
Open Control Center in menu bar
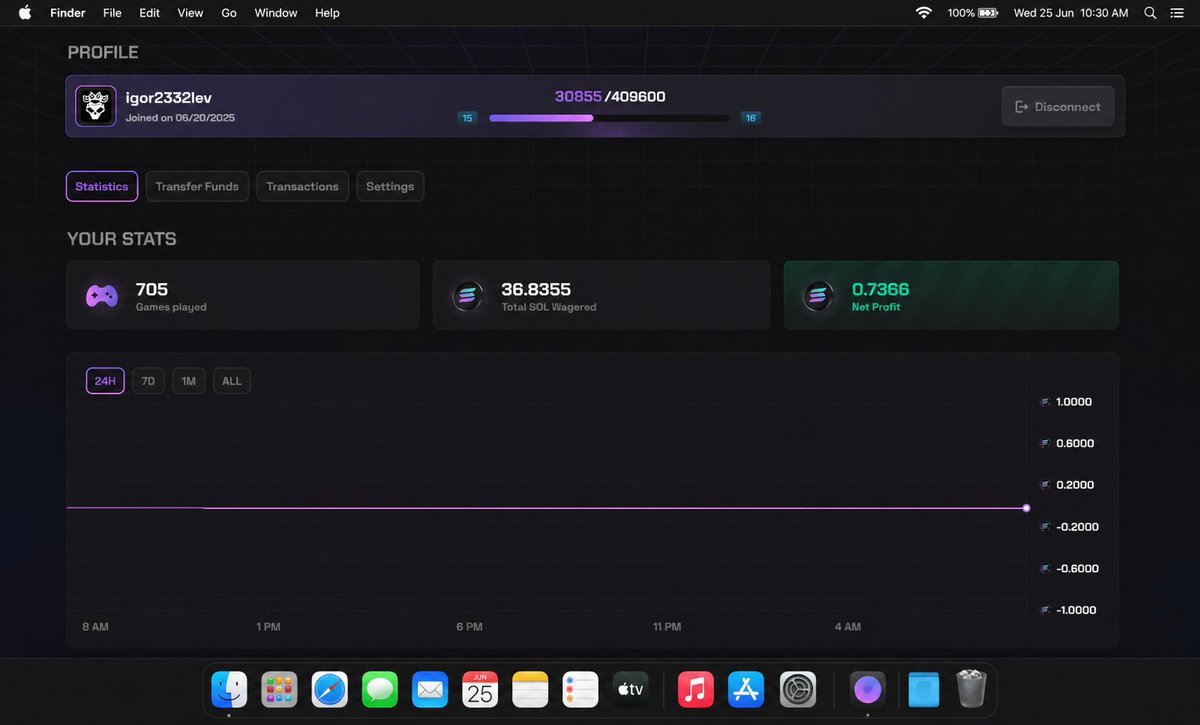point(1178,13)
